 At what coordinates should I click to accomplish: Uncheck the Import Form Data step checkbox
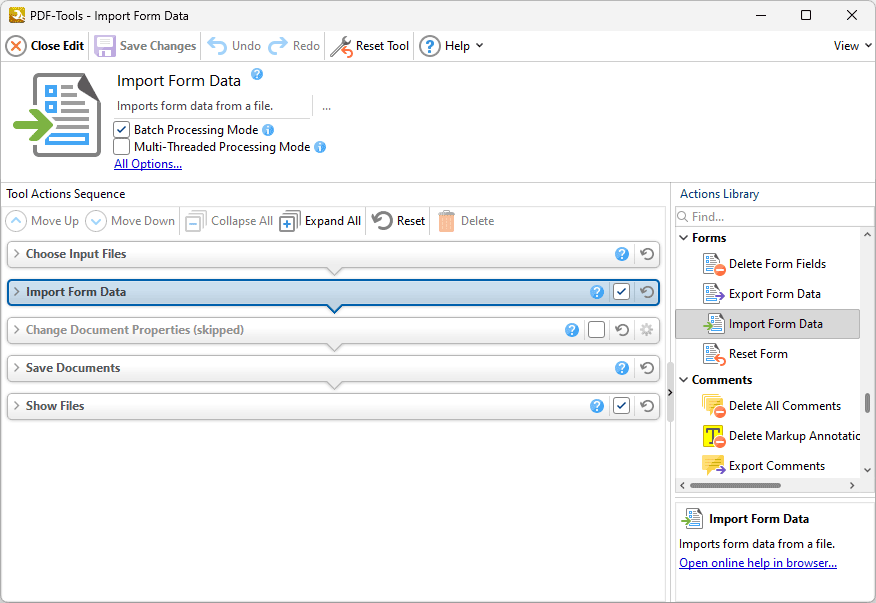click(x=621, y=292)
